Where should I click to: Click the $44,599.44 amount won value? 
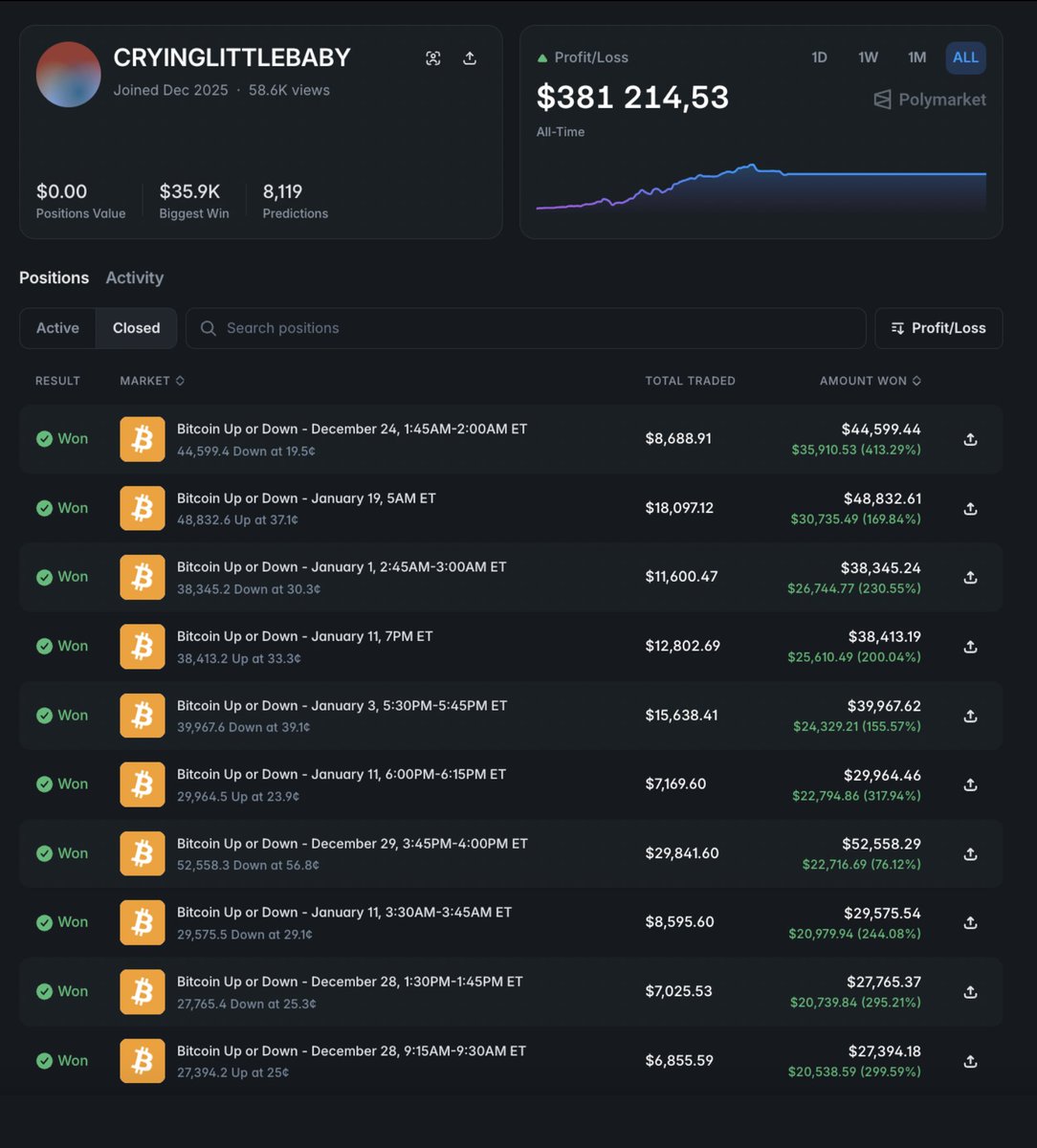click(x=881, y=430)
